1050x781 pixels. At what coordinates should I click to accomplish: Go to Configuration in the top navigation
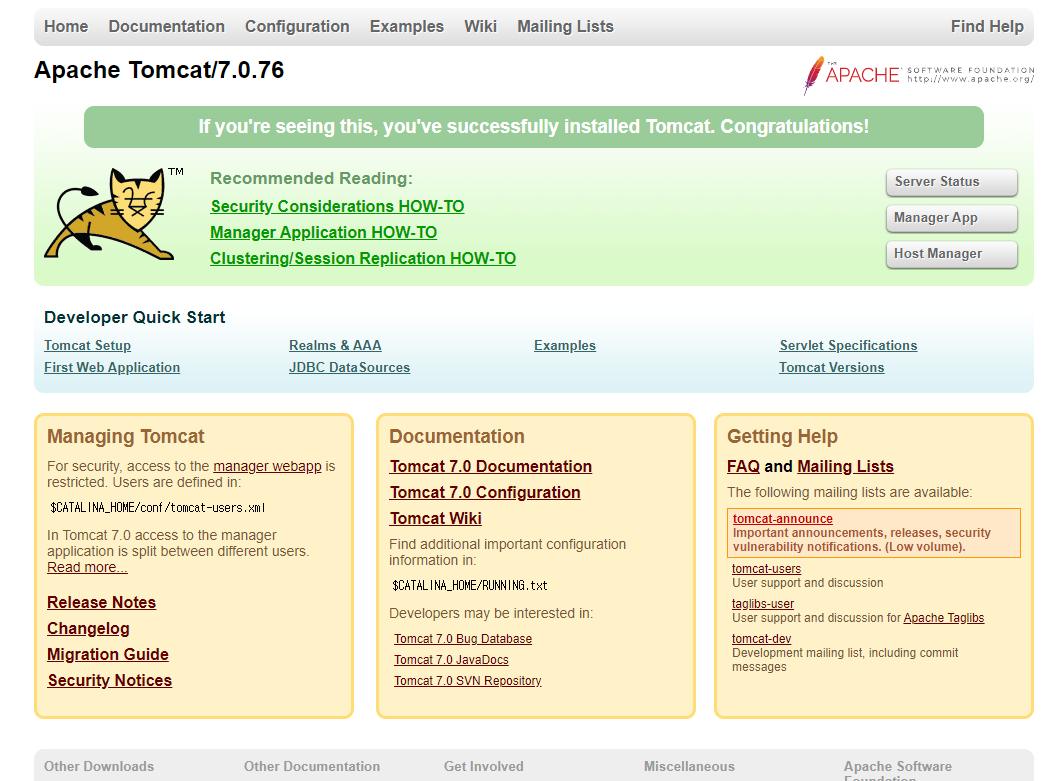297,26
